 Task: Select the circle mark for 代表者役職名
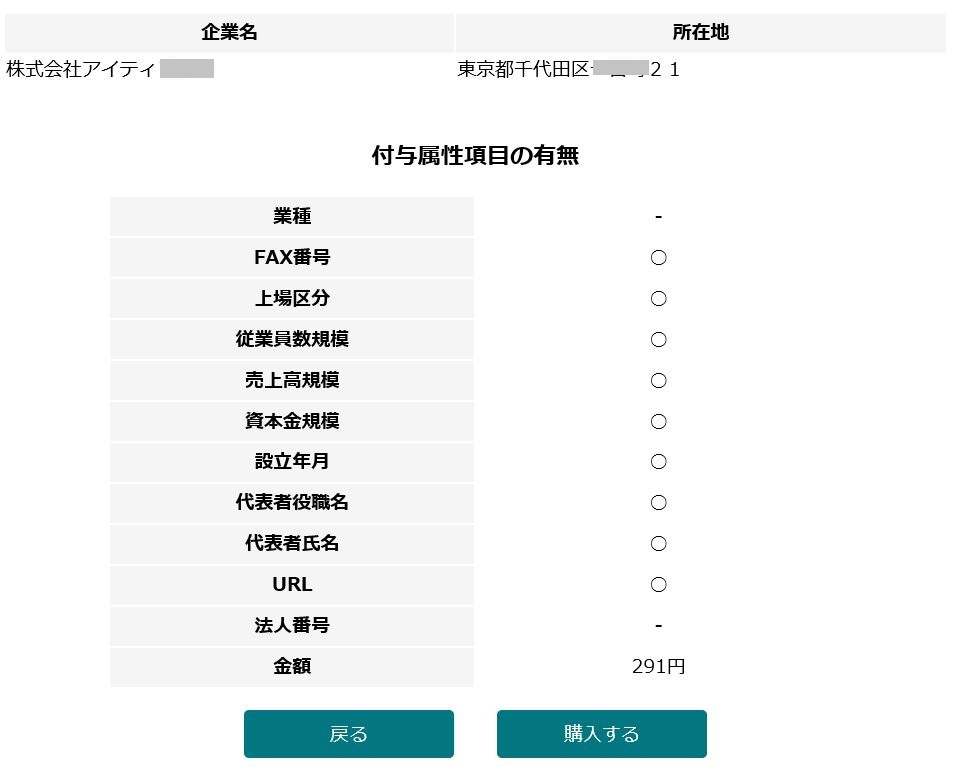click(x=658, y=502)
